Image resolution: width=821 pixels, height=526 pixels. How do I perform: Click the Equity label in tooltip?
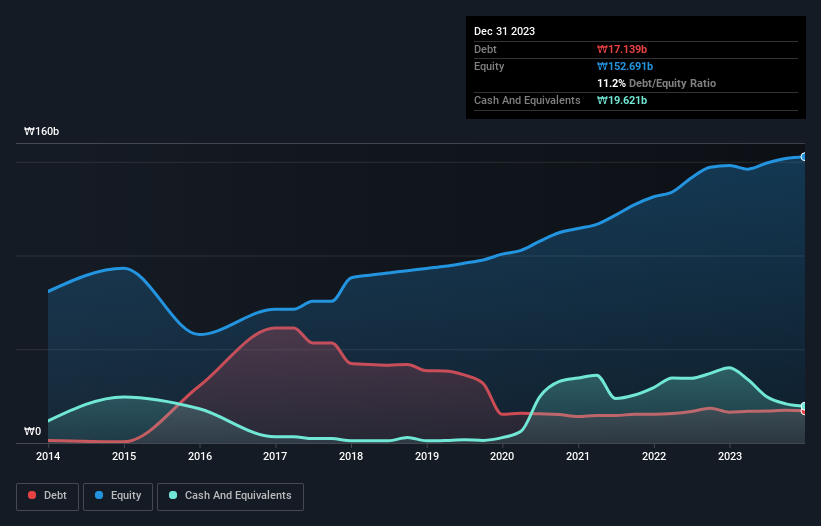[x=489, y=66]
